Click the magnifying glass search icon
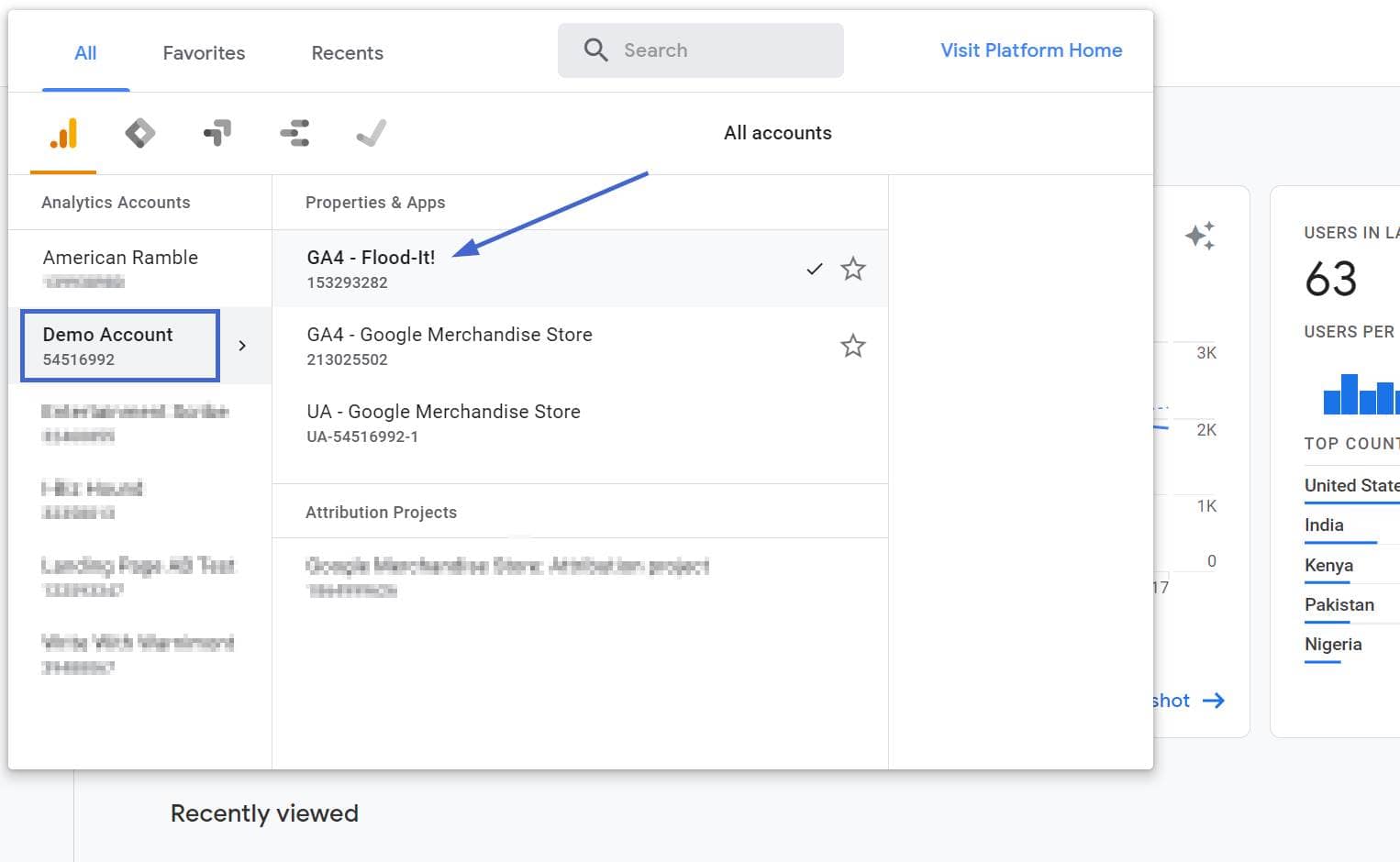1400x862 pixels. (596, 50)
